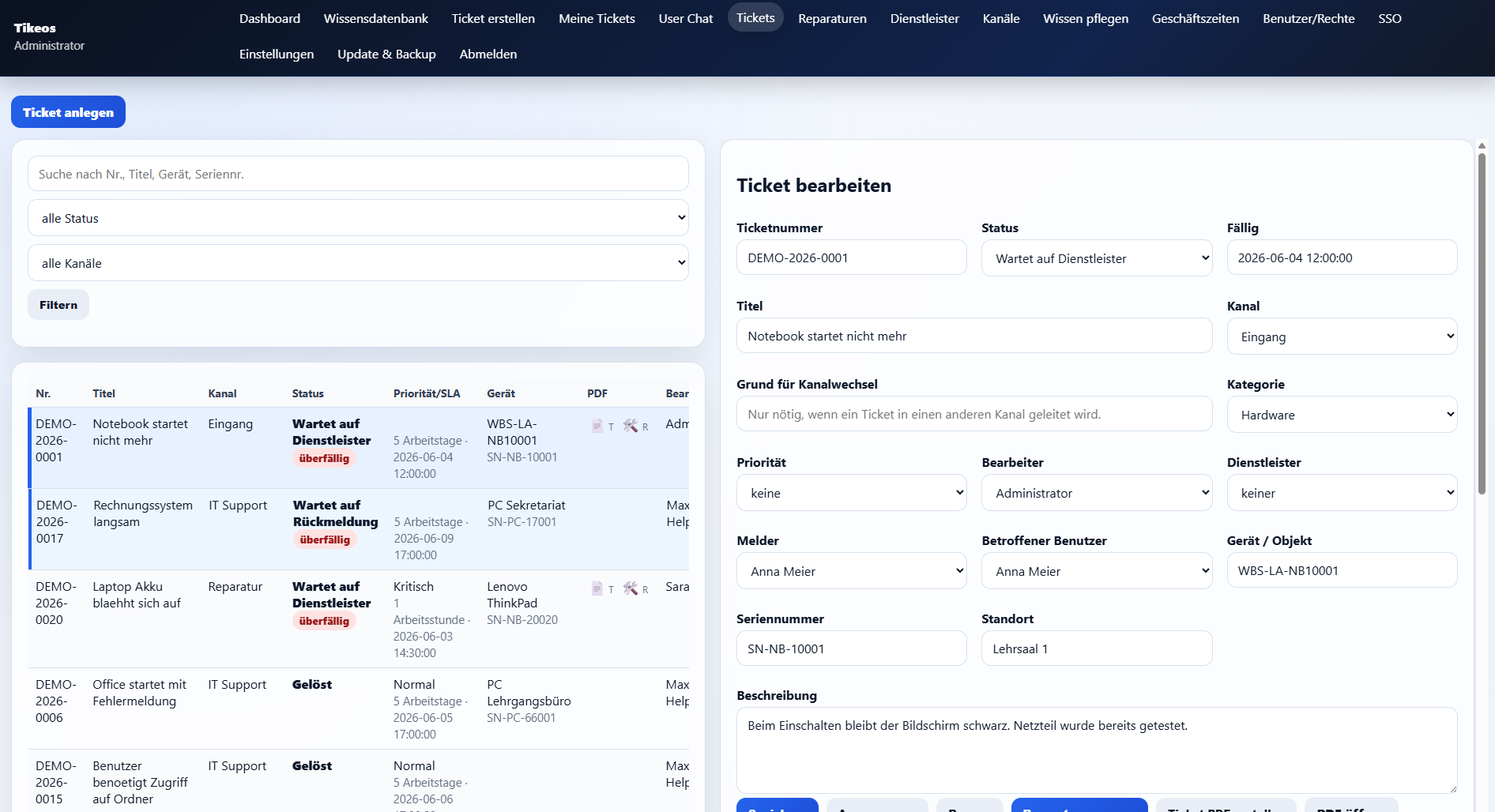Click the Filtern button
Viewport: 1495px width, 812px height.
[58, 305]
